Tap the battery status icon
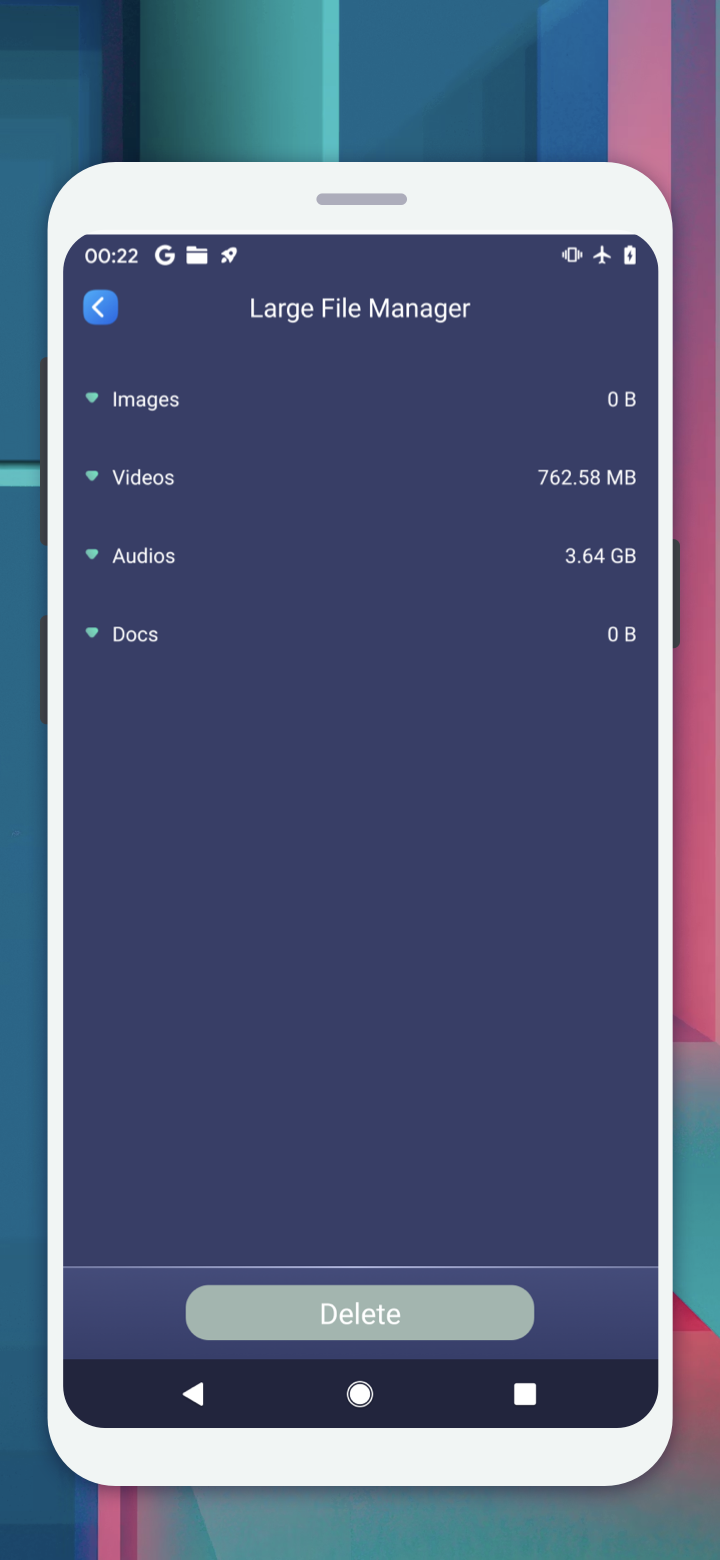The width and height of the screenshot is (720, 1560). pos(629,256)
